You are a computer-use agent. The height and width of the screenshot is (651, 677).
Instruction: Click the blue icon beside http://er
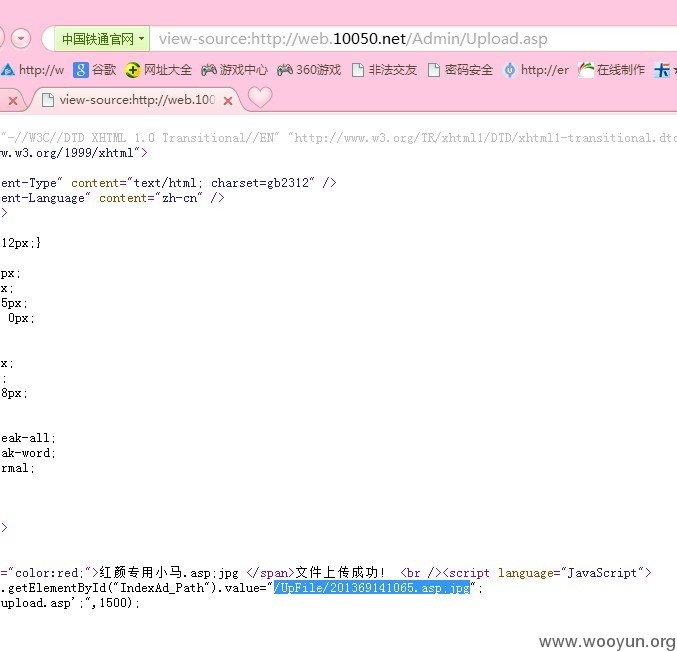[x=510, y=70]
